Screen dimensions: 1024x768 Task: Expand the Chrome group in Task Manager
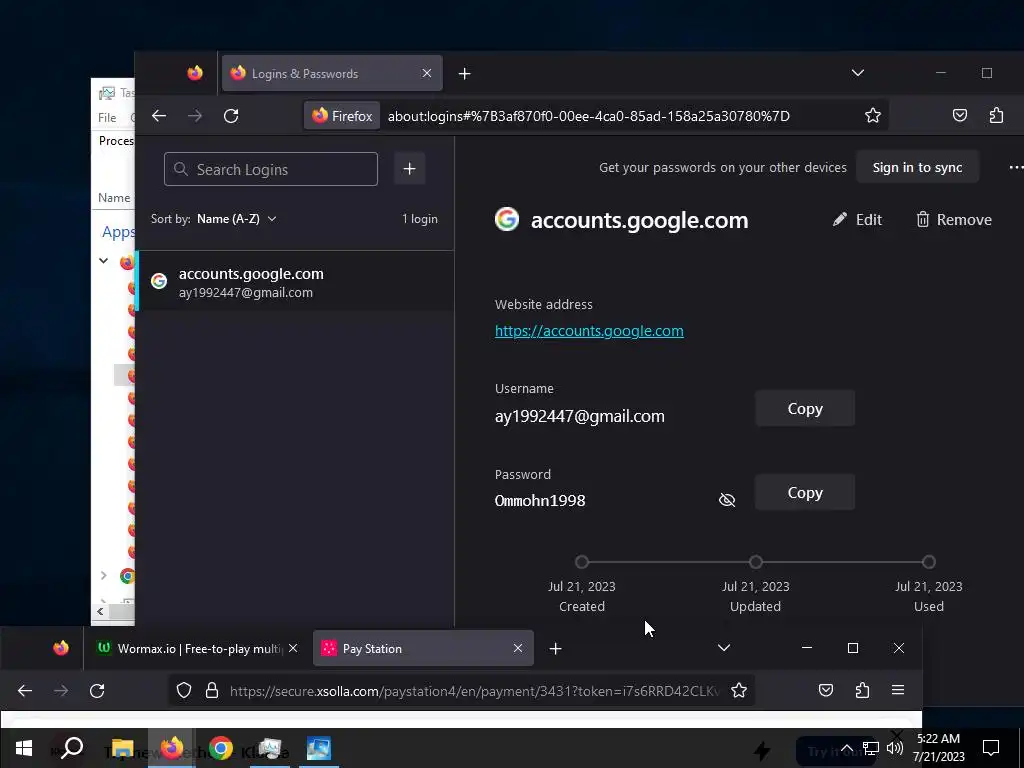(103, 575)
